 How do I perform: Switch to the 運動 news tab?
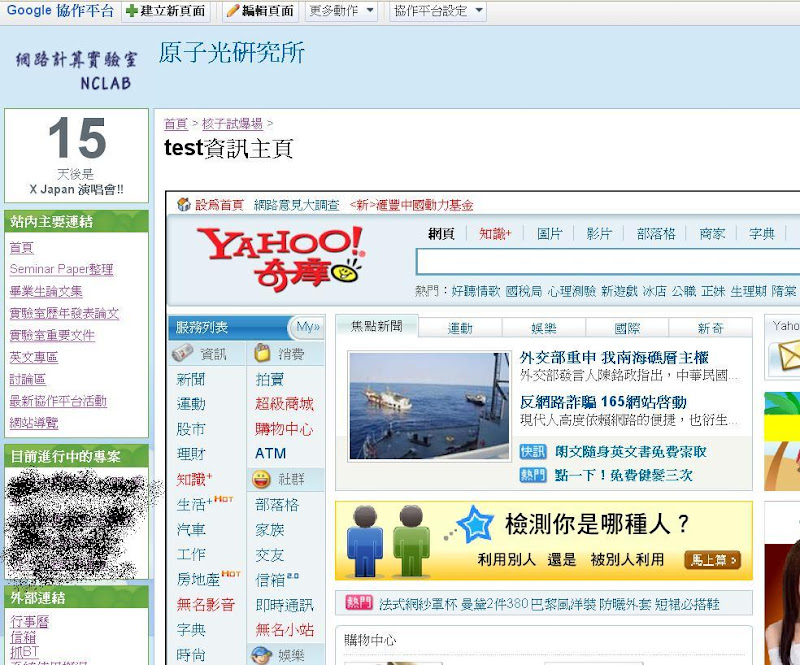[460, 328]
